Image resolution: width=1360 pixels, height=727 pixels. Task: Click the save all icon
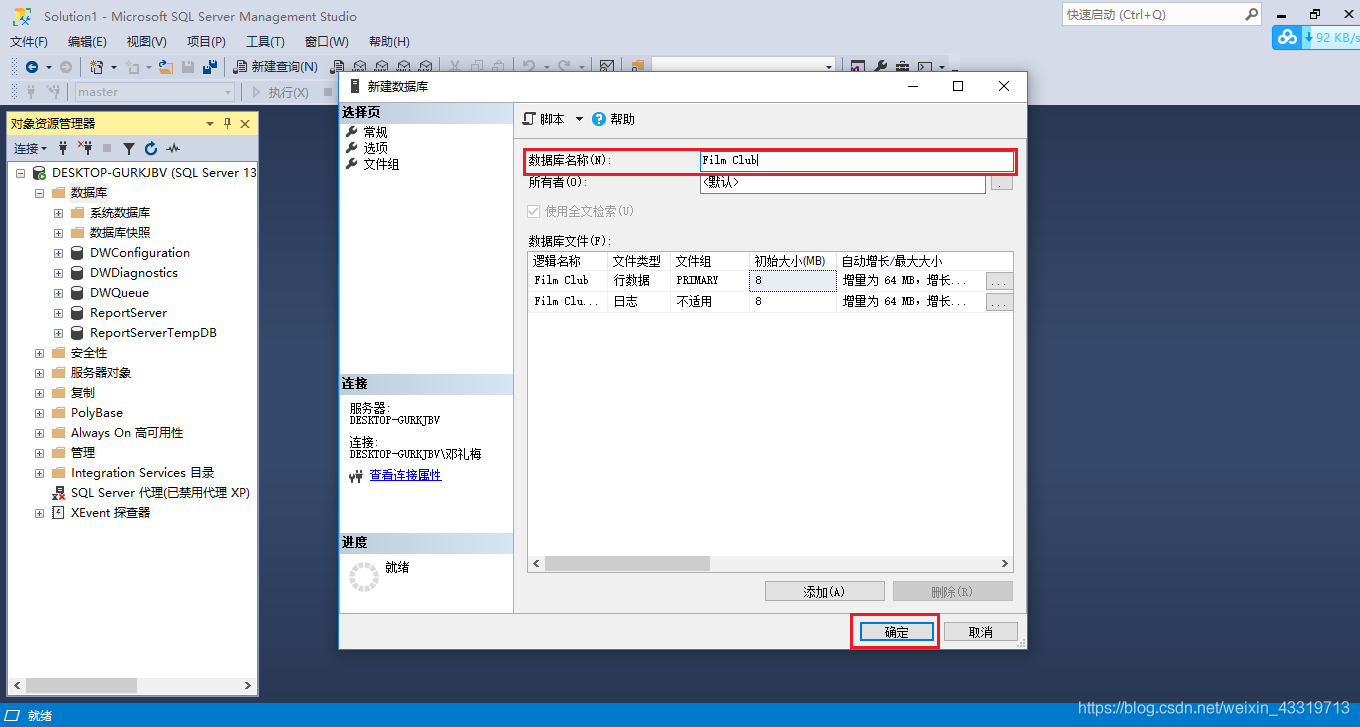(210, 67)
